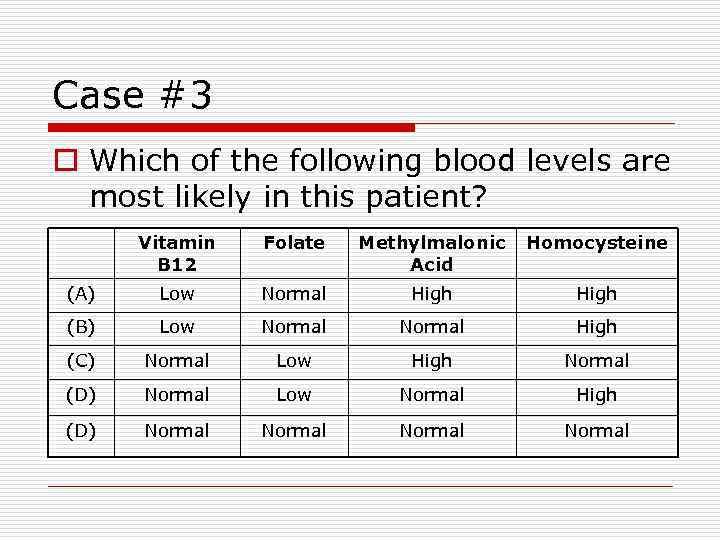Select the "Folate" column header
The image size is (720, 540).
294,243
